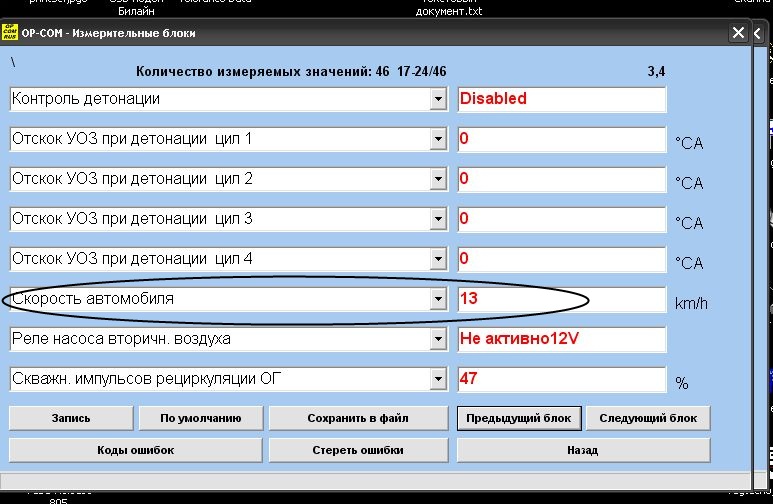This screenshot has width=773, height=504.
Task: Click 'Отскок УОЗ при детонации цил 1' text
Action: 132,139
